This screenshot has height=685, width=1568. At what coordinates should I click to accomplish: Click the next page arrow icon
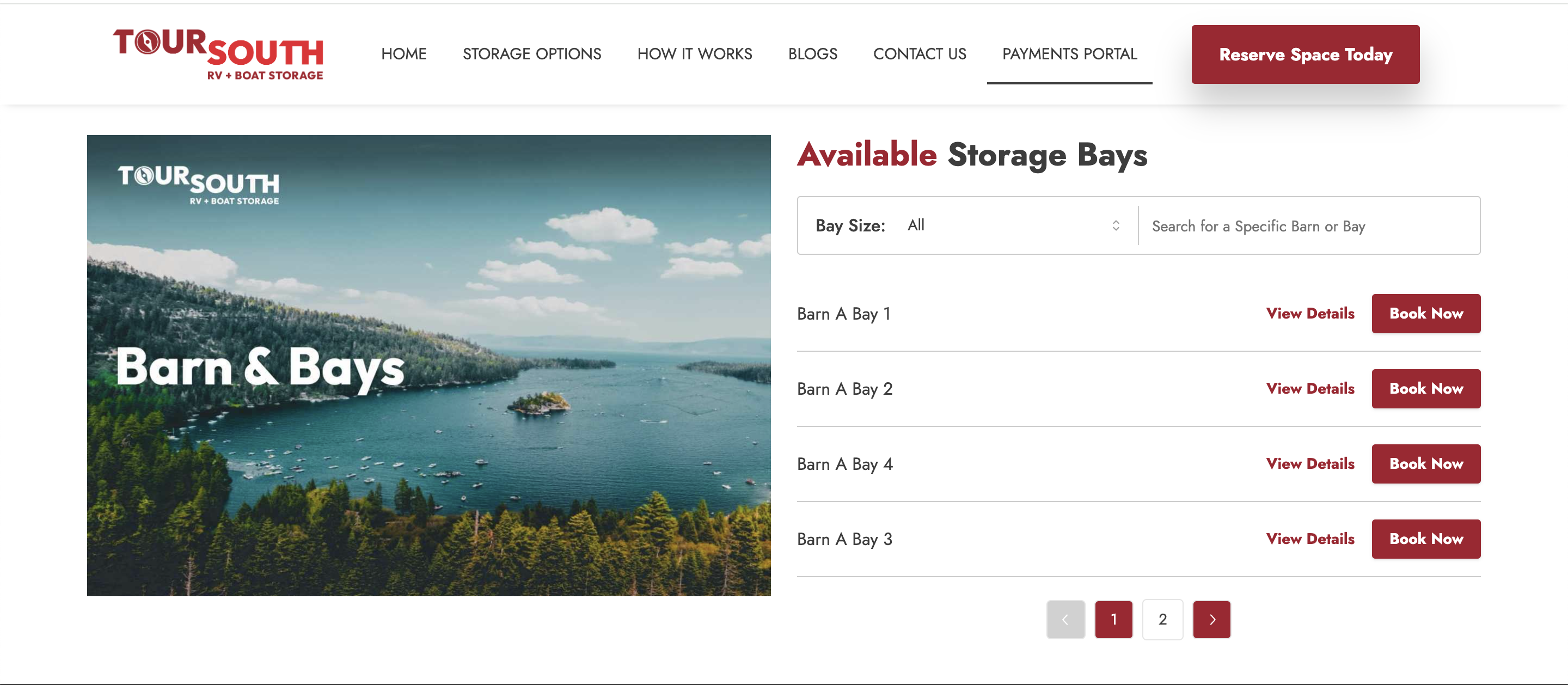click(x=1211, y=619)
